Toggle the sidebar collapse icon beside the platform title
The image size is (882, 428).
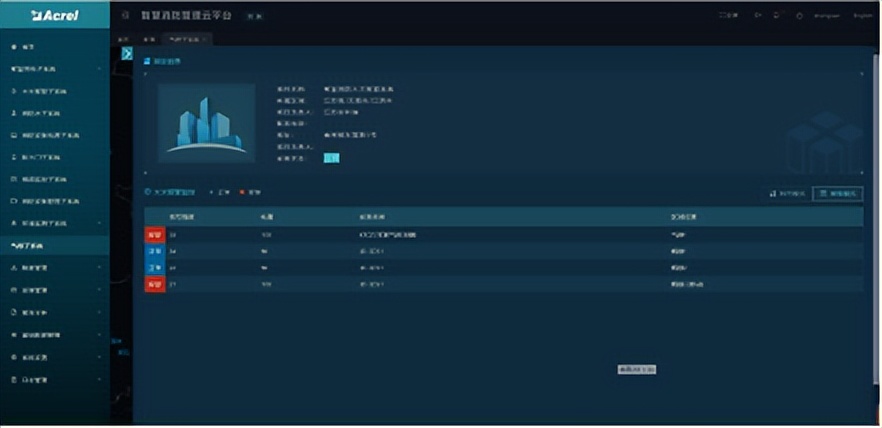125,16
